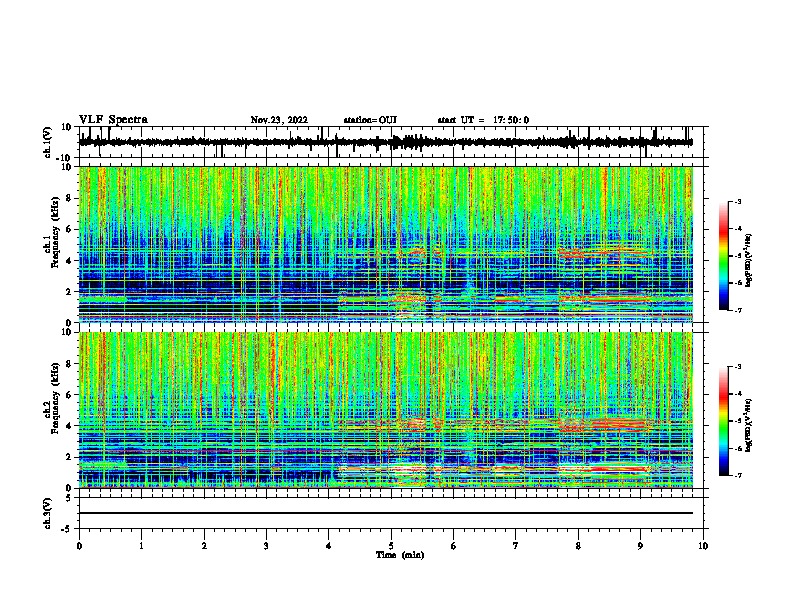Screen dimensions: 792x612
Task: Click the flat ch.3 voltage line
Action: pos(386,513)
